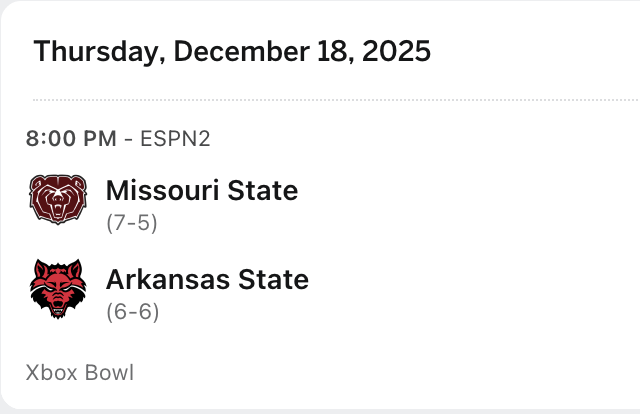This screenshot has width=640, height=414.
Task: Click the dash between 8:00 PM and ESPN2
Action: pos(129,139)
